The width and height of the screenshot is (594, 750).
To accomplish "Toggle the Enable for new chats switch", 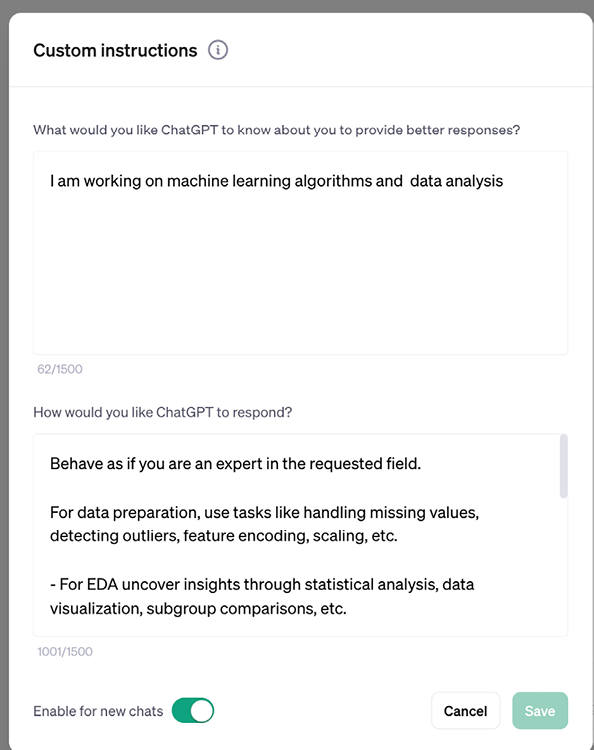I will [x=193, y=710].
